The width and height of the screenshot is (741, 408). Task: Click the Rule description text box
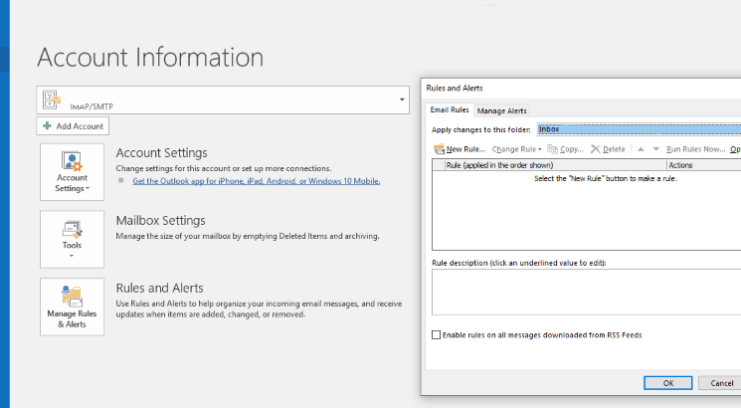click(585, 292)
